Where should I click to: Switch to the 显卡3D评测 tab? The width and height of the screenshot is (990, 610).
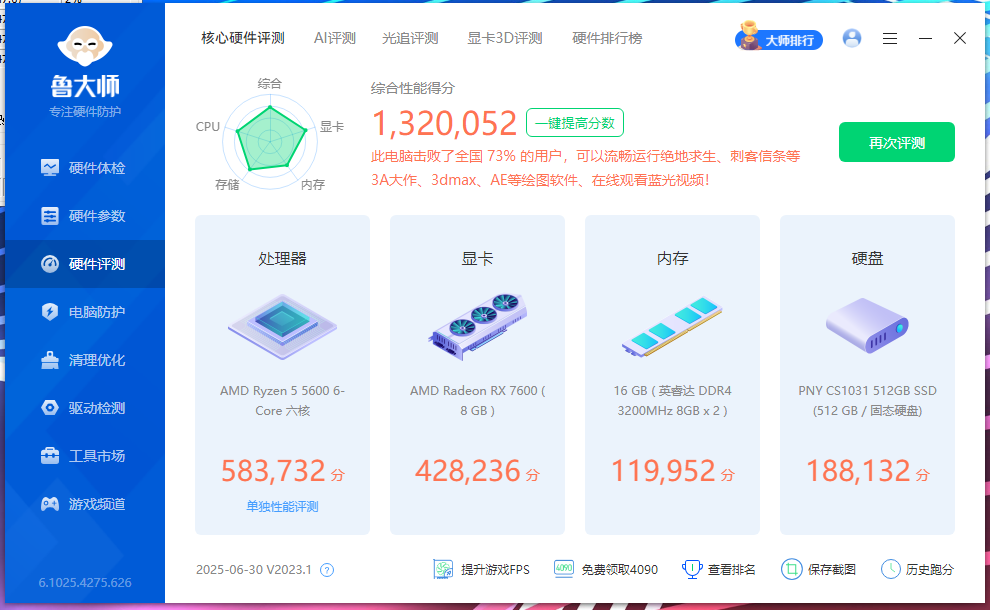tap(504, 39)
